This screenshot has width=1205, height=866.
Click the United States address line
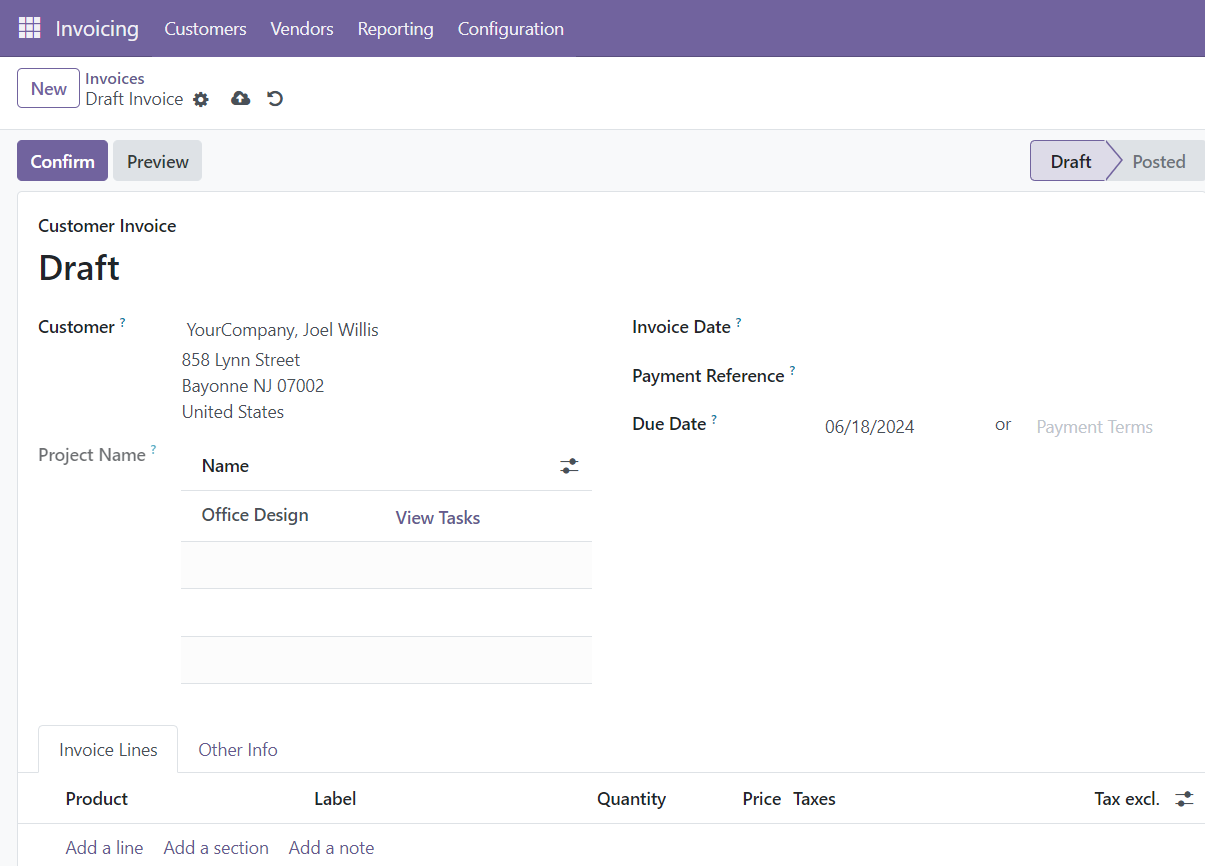pyautogui.click(x=233, y=412)
